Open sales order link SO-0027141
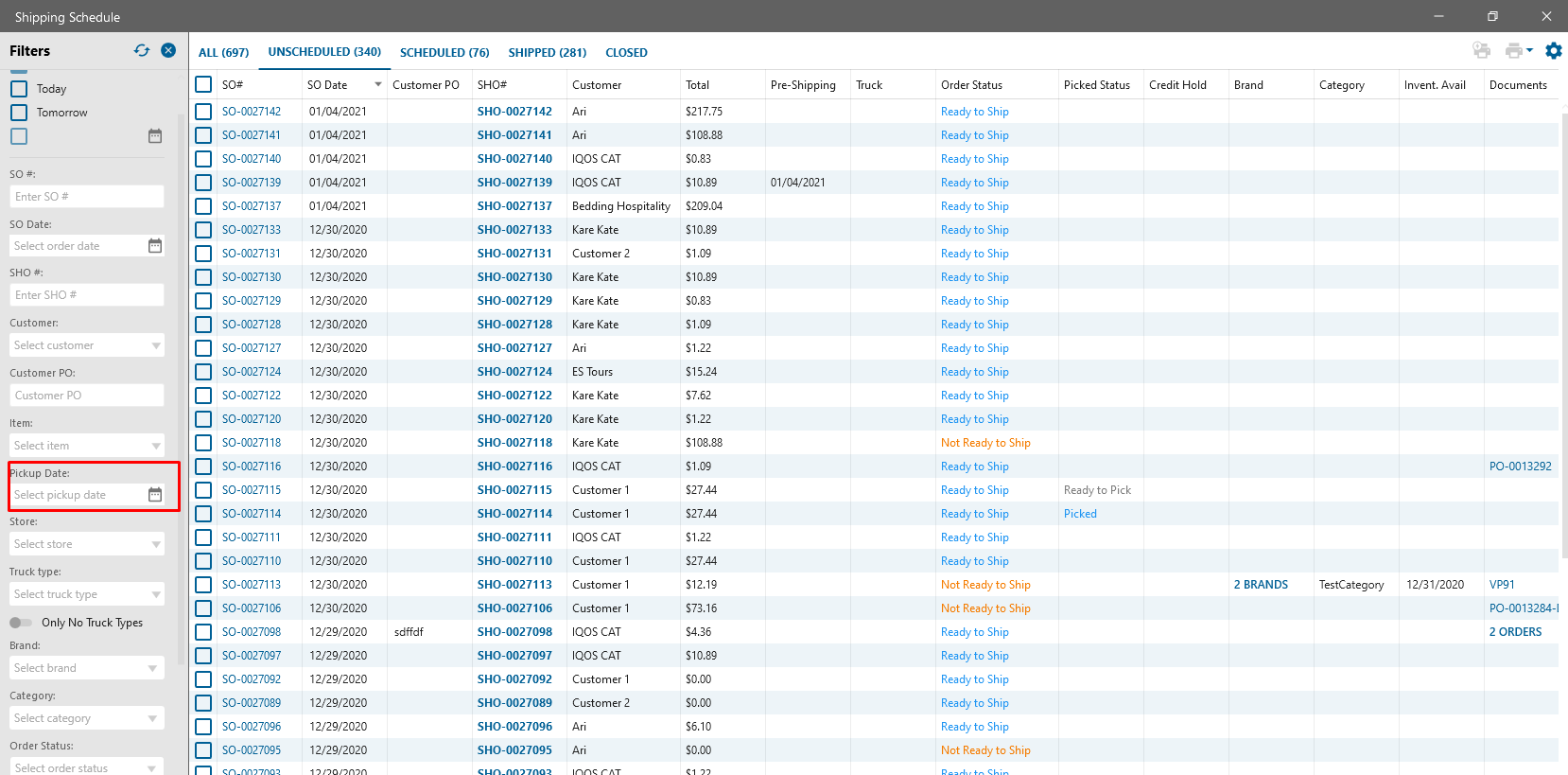 point(252,135)
